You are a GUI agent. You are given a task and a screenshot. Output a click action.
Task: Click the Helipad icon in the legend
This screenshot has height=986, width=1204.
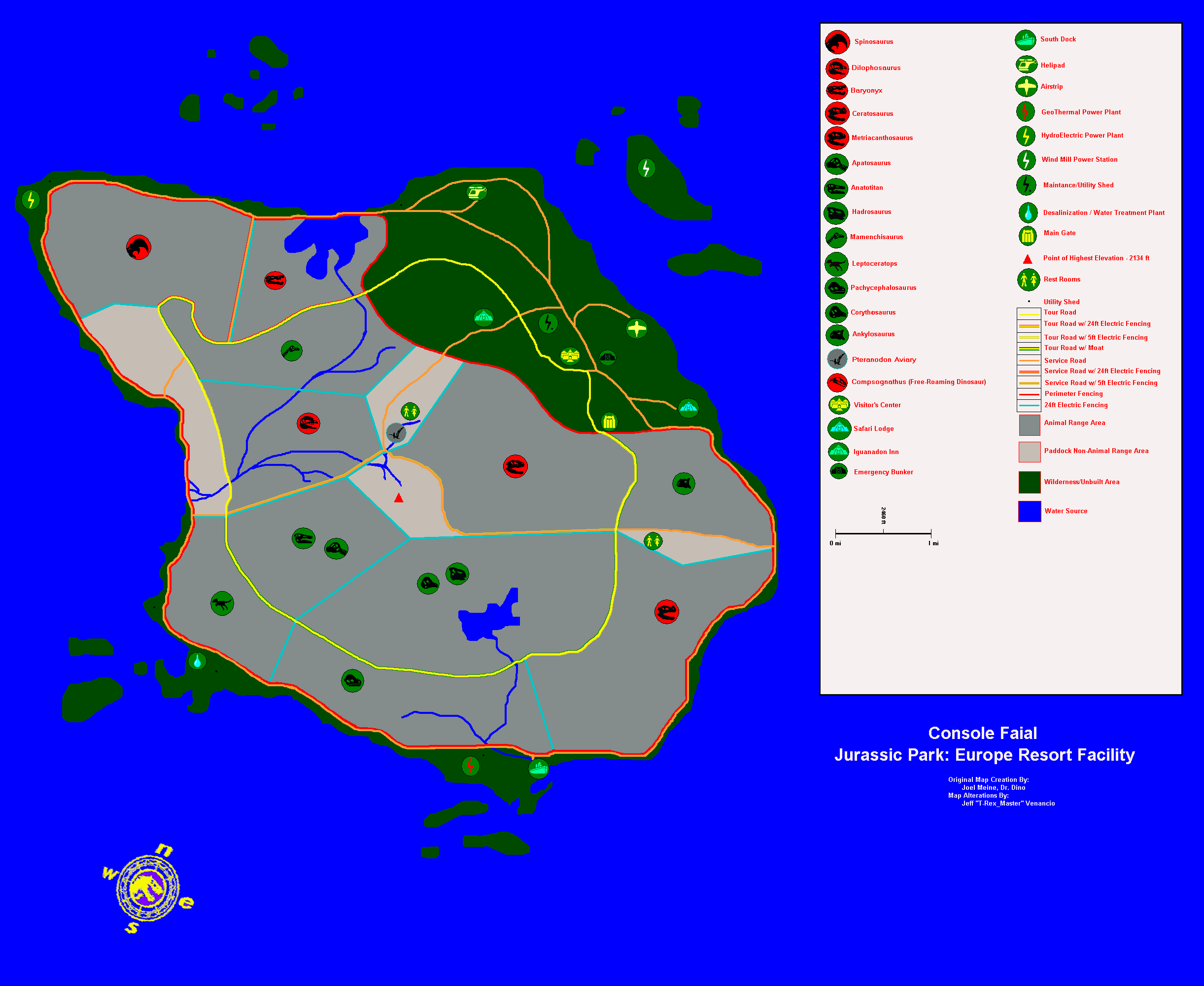pyautogui.click(x=1026, y=65)
